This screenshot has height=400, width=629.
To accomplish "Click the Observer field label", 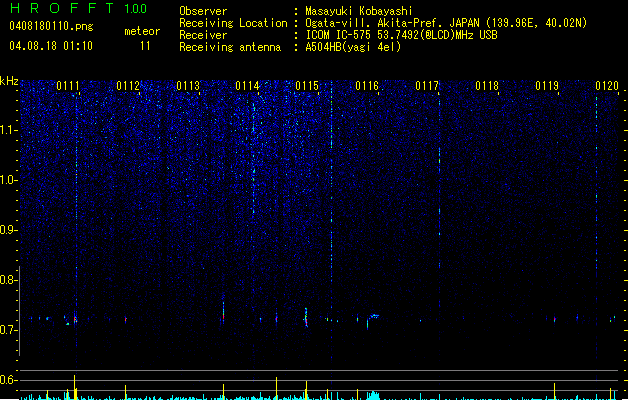I will point(203,11).
